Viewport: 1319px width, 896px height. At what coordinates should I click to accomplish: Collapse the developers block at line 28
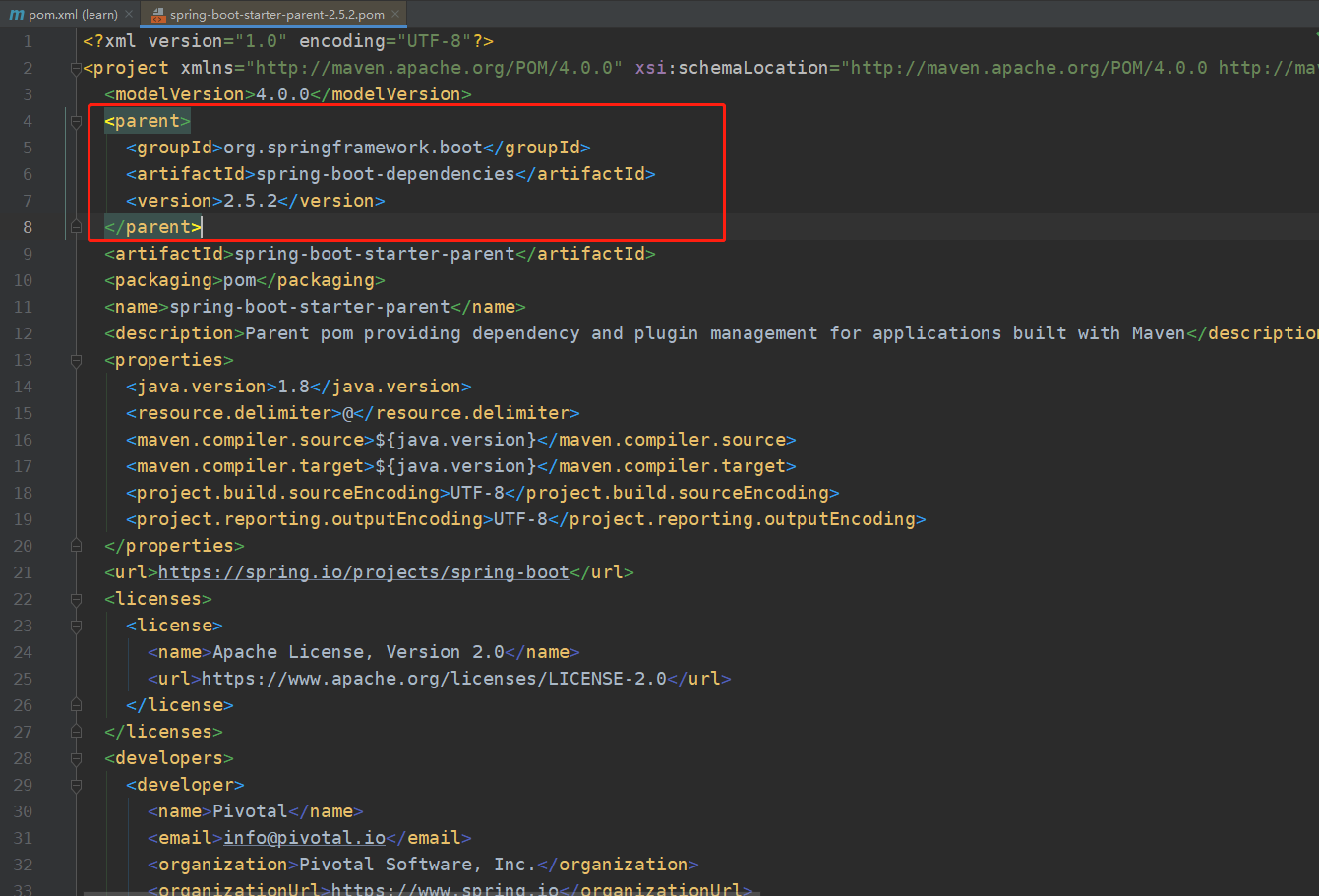tap(76, 758)
